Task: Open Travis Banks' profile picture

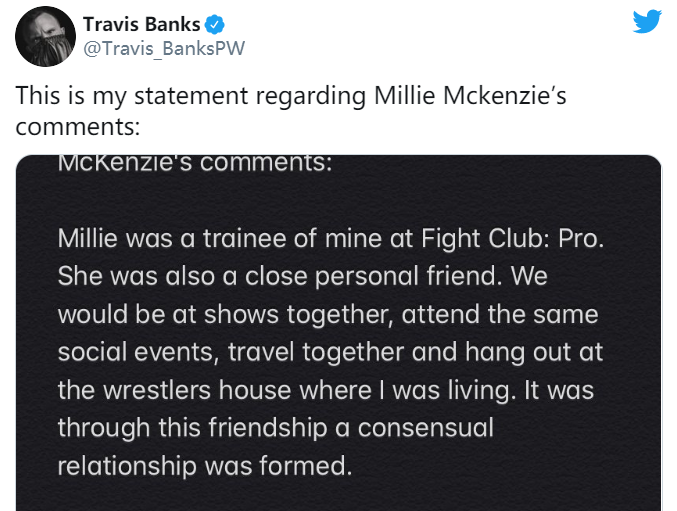Action: 45,36
